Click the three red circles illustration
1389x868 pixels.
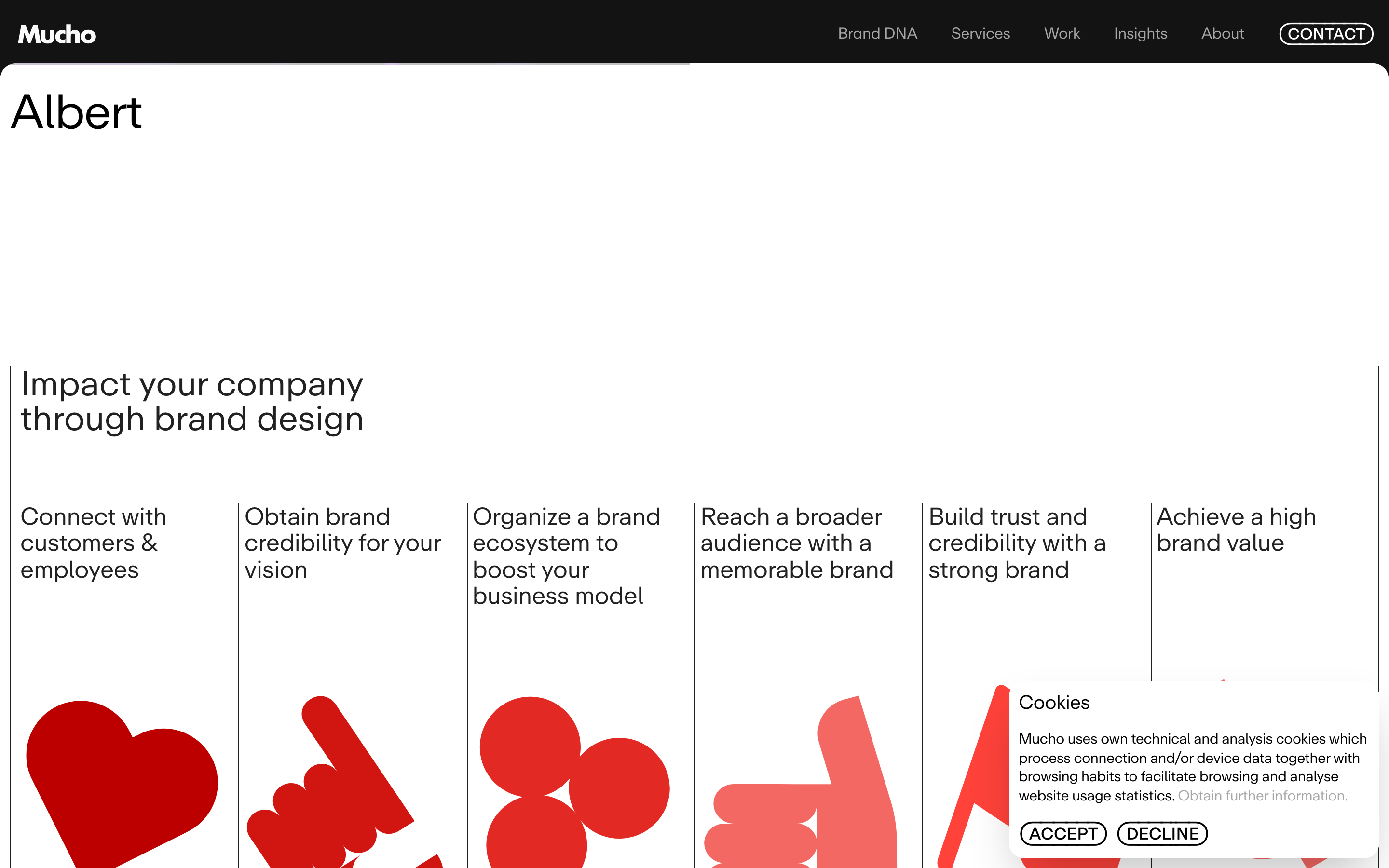(x=574, y=782)
